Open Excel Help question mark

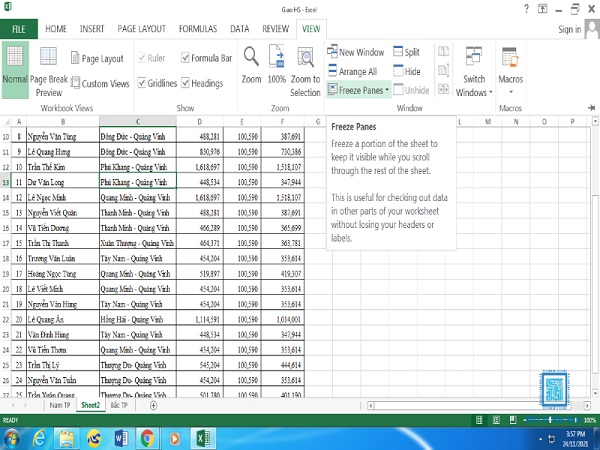click(526, 8)
